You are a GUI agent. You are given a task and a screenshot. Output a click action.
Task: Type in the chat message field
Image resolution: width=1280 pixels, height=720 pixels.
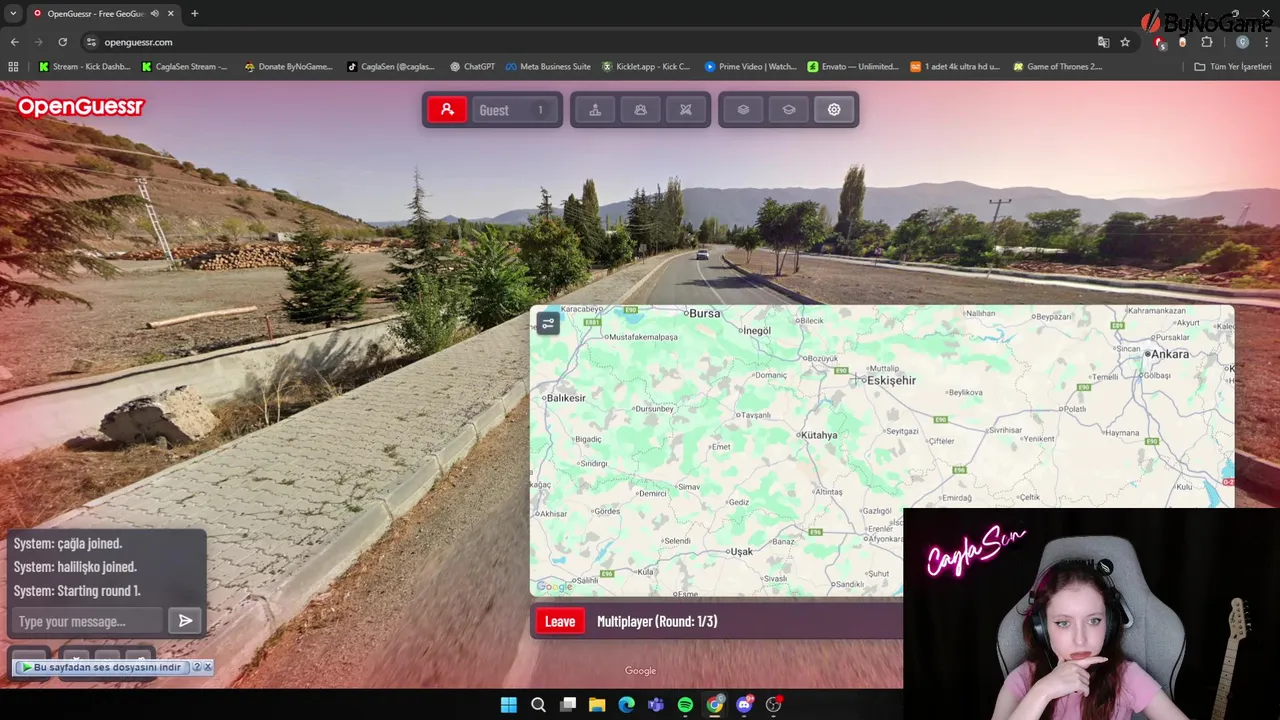tap(88, 621)
